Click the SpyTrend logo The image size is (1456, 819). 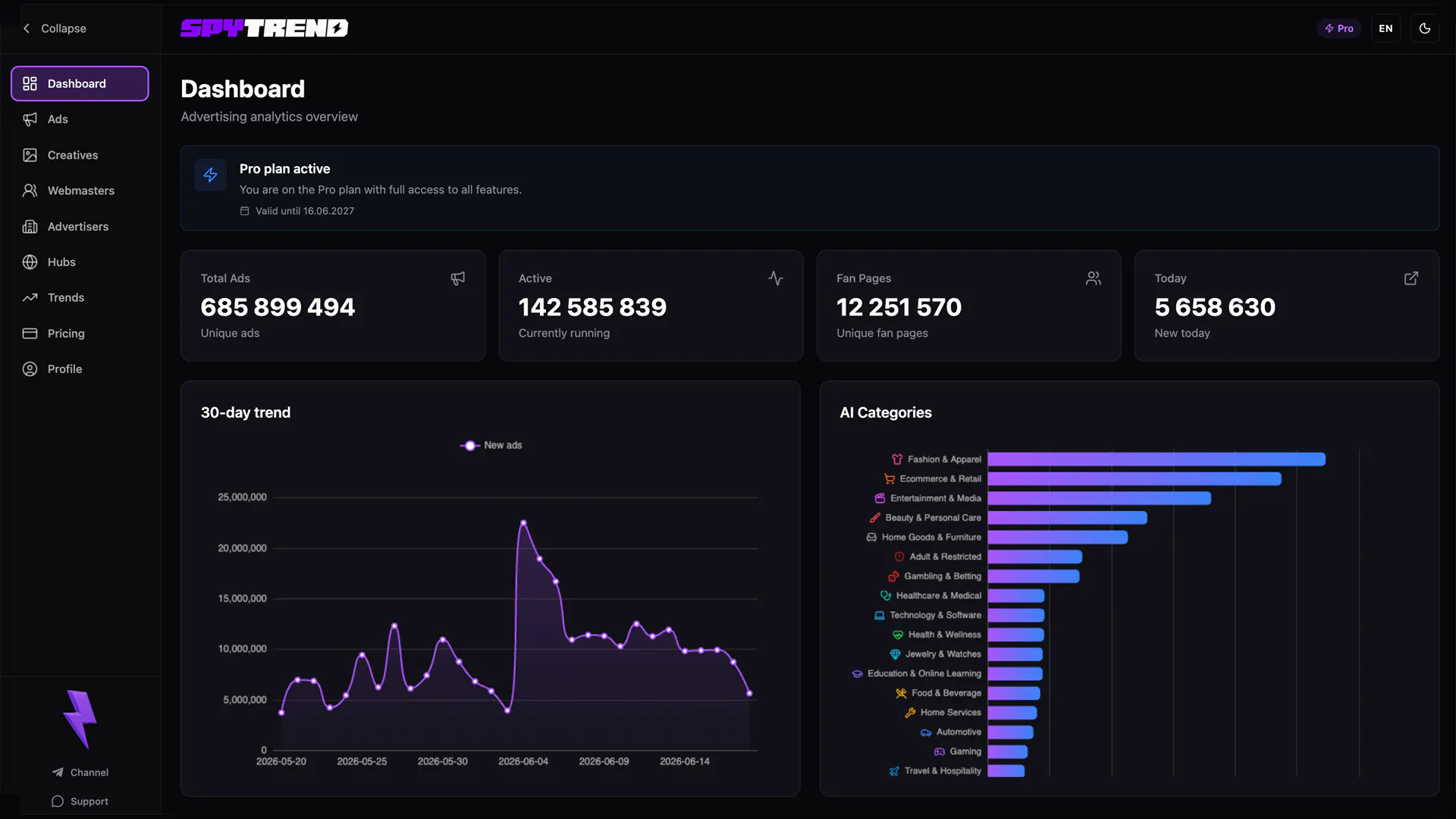click(x=264, y=28)
